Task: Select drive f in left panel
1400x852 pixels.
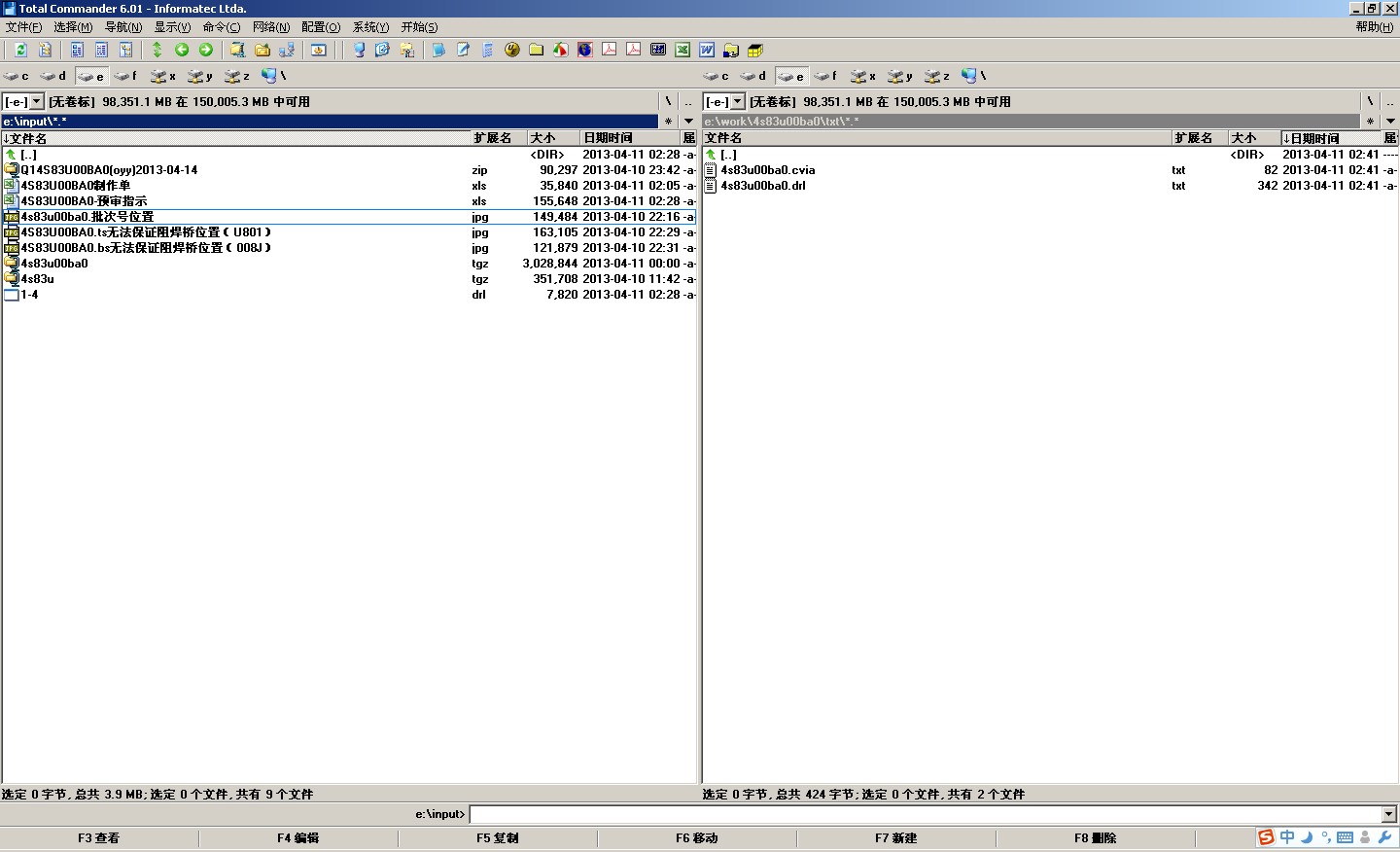Action: pyautogui.click(x=126, y=76)
